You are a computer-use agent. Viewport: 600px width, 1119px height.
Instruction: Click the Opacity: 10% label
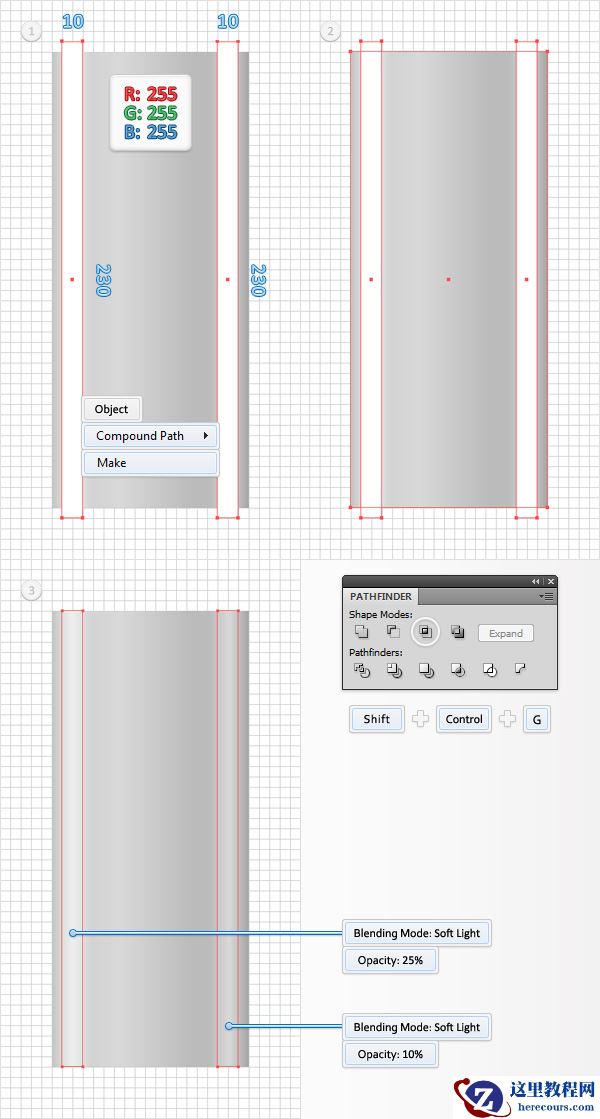click(390, 1053)
